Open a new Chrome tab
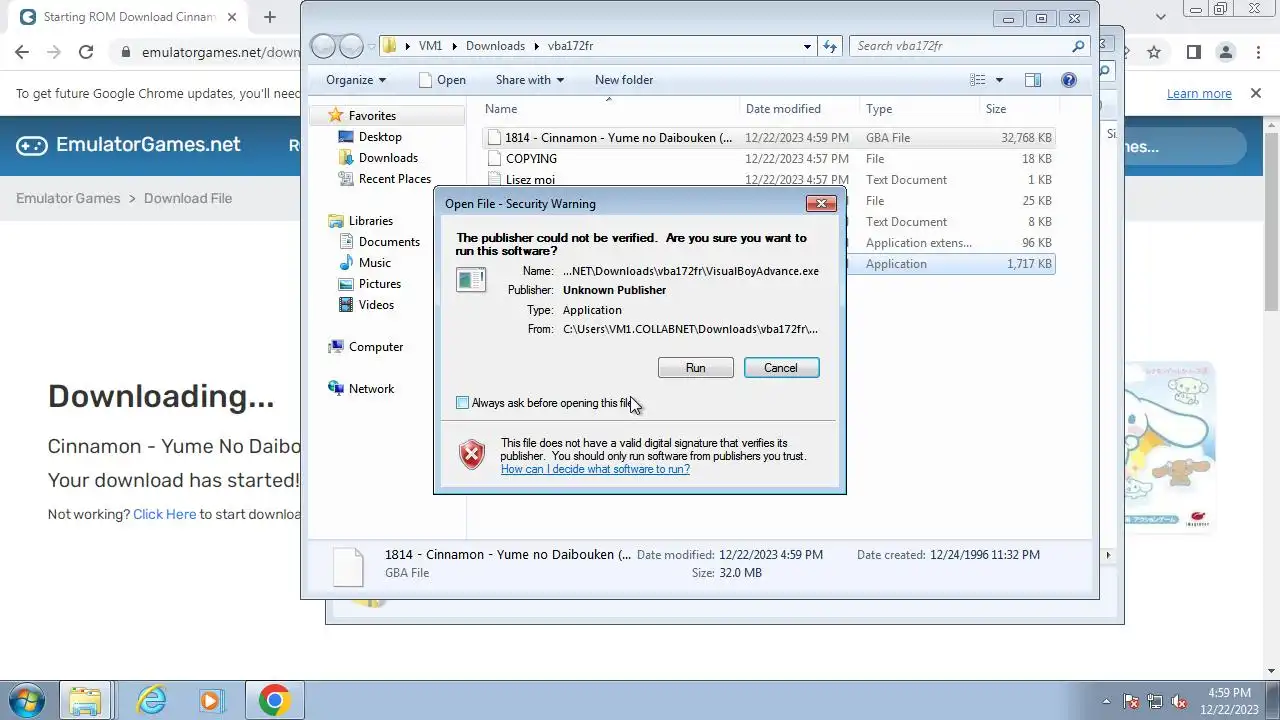The image size is (1280, 720). (270, 17)
